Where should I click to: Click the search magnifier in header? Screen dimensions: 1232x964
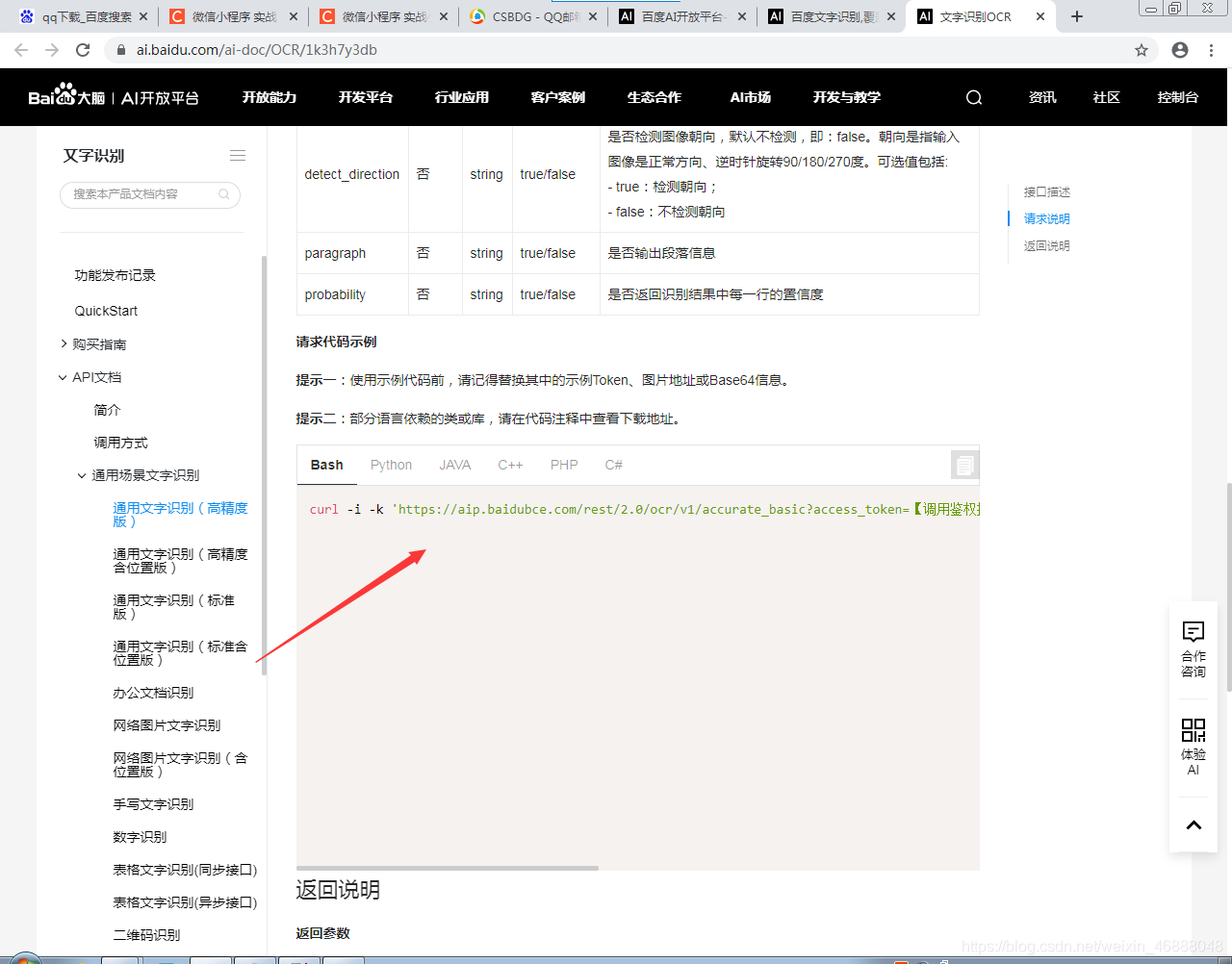[x=974, y=97]
